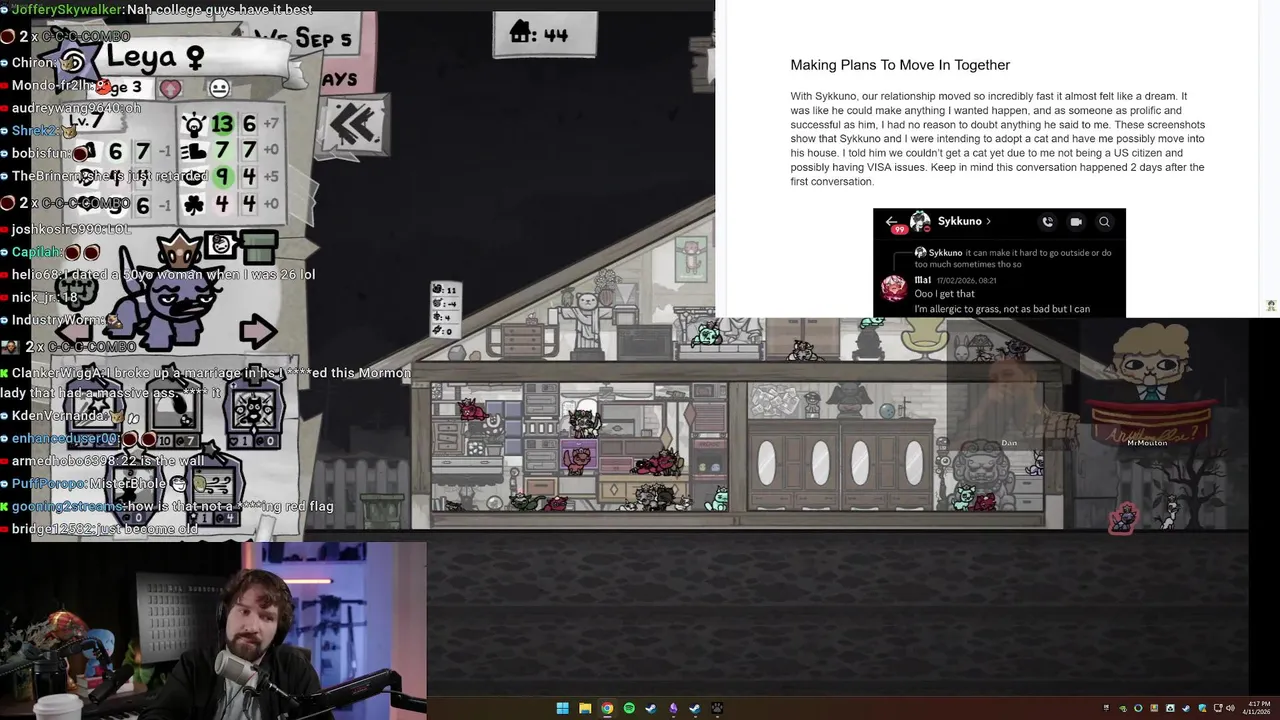The width and height of the screenshot is (1280, 720).
Task: Click the voice call icon in Discord header
Action: pyautogui.click(x=1047, y=222)
